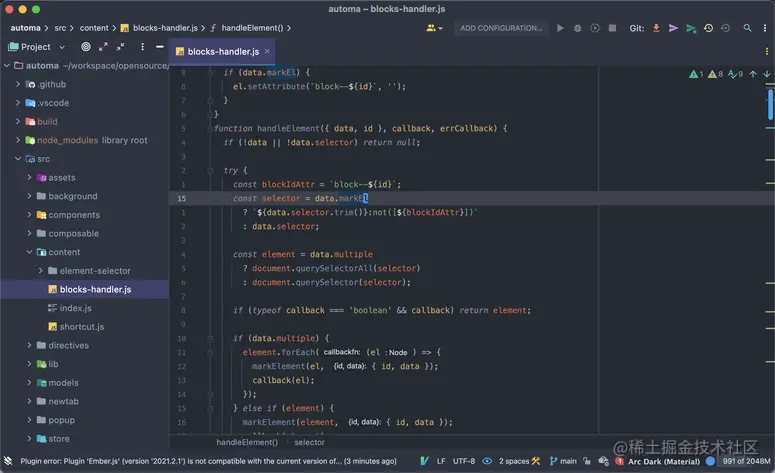Rollback changes with the revert icon
This screenshot has height=473, width=775.
tap(725, 28)
